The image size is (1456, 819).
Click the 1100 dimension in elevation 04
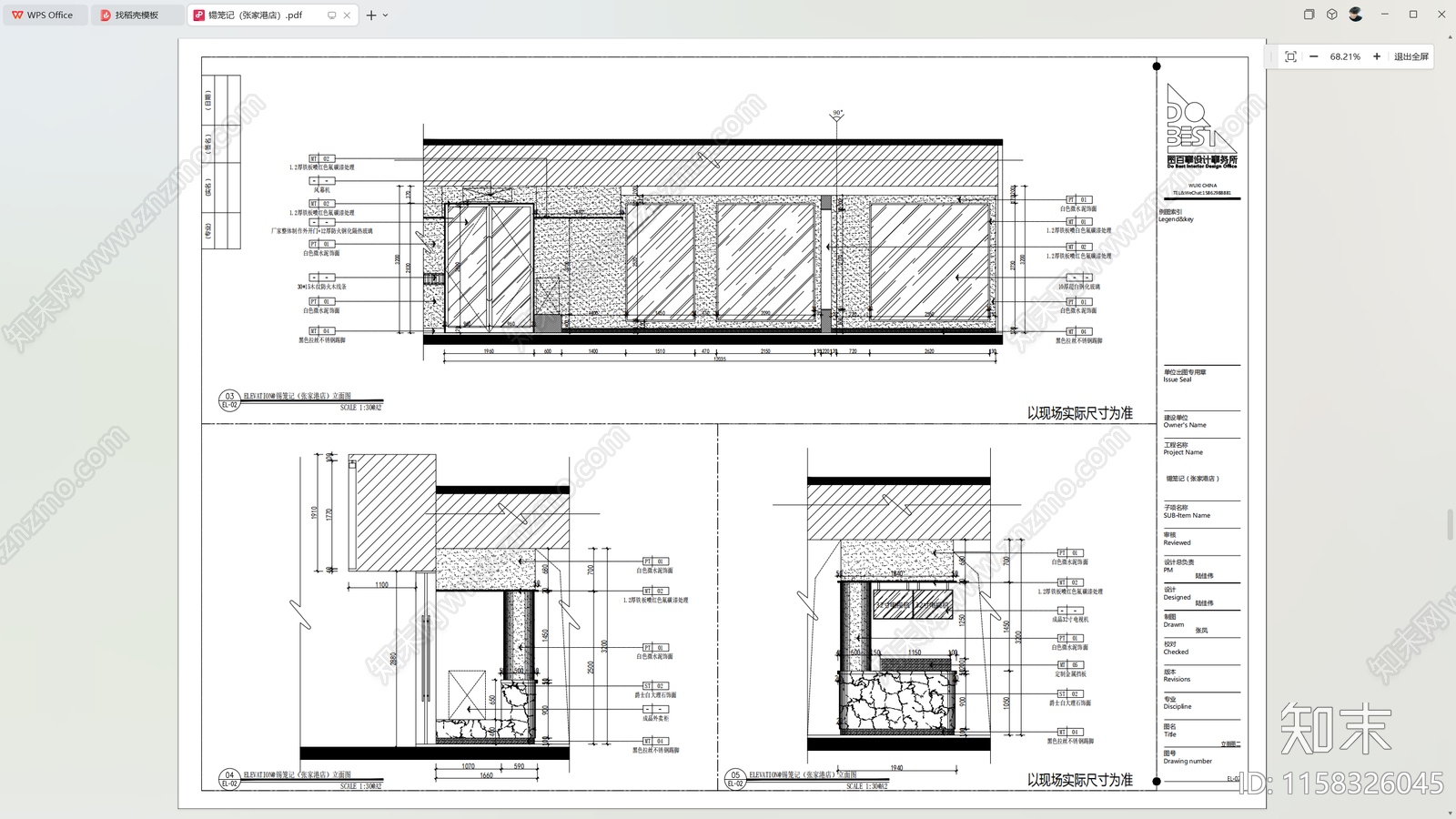[381, 585]
